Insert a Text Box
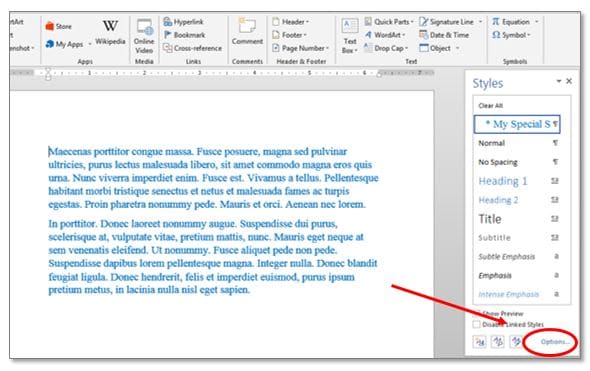The image size is (590, 371). [x=350, y=36]
